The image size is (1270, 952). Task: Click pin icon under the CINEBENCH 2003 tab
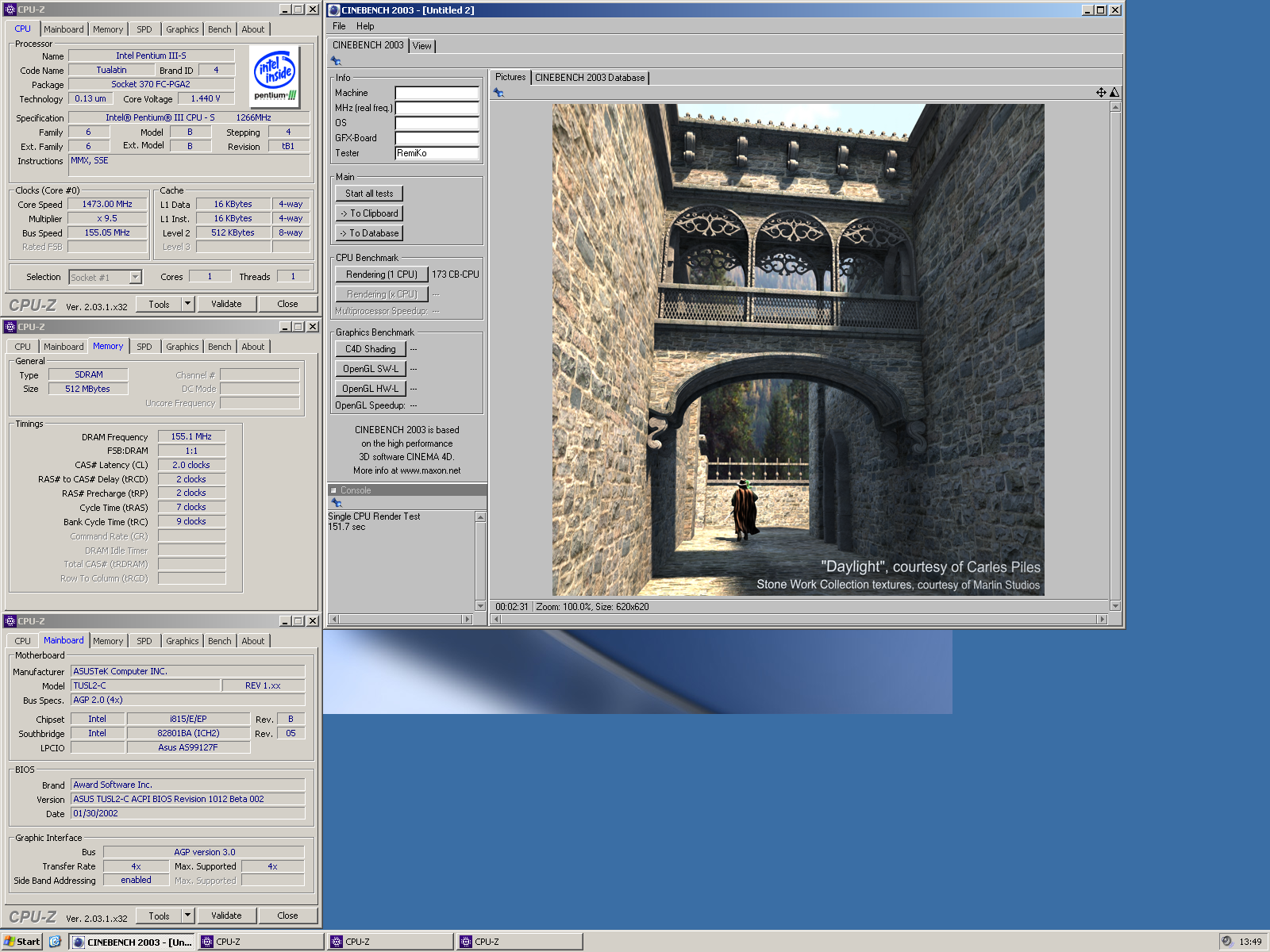(x=336, y=61)
